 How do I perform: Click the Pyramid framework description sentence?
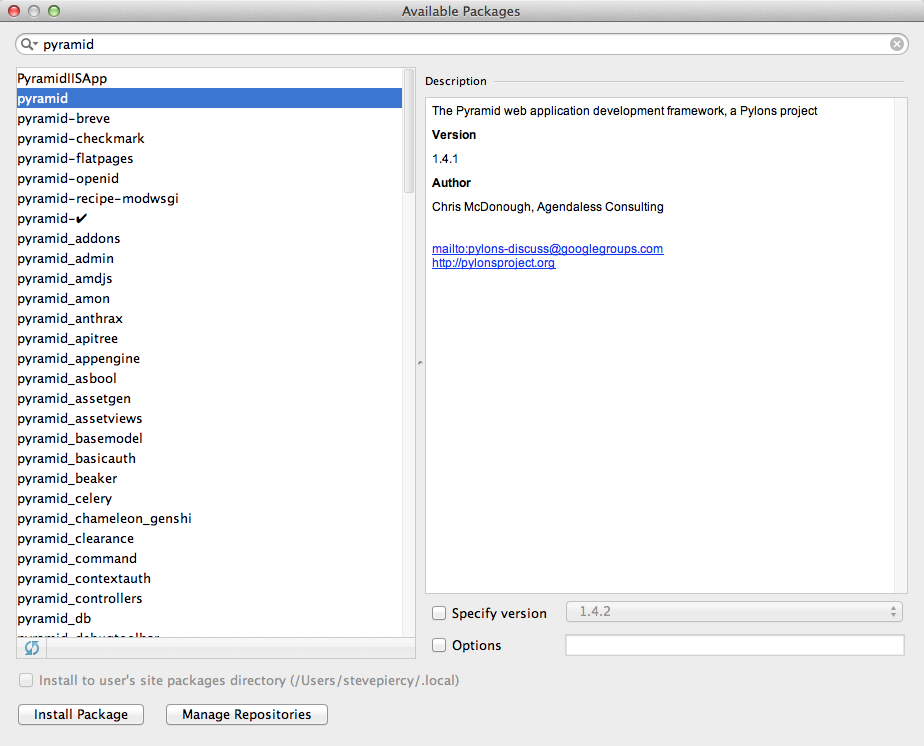[625, 111]
